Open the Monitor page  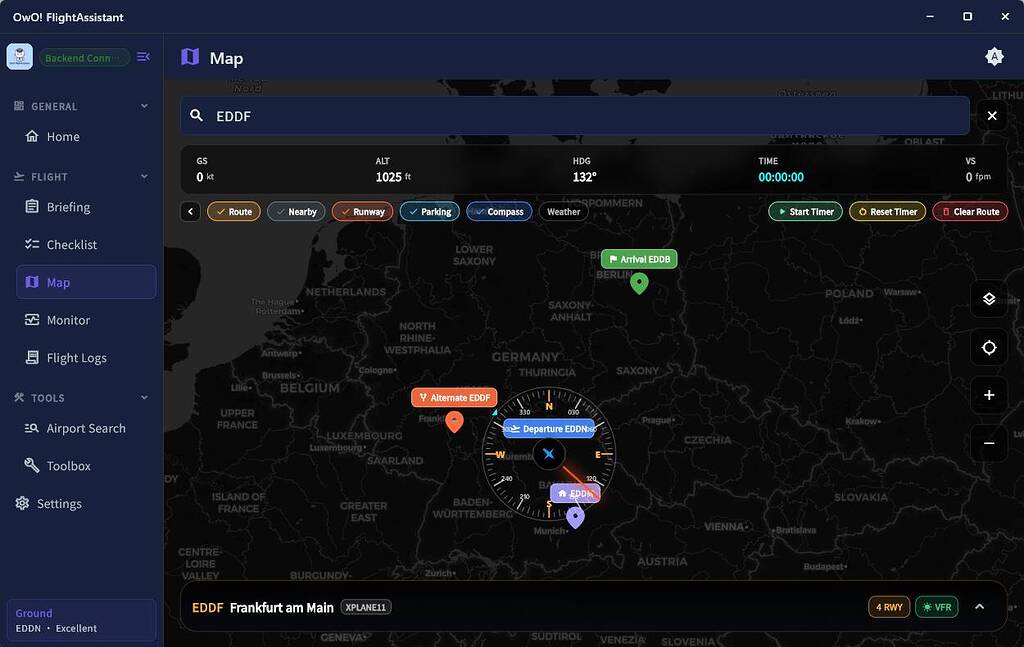click(86, 320)
